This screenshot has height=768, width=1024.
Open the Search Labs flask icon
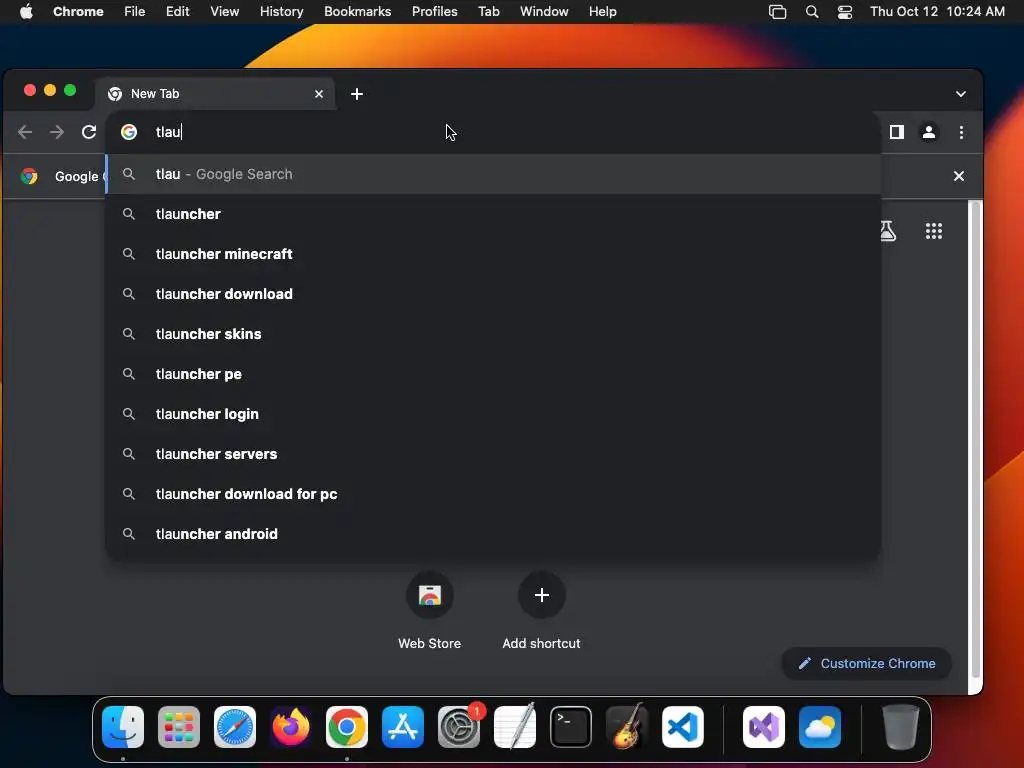pyautogui.click(x=887, y=231)
